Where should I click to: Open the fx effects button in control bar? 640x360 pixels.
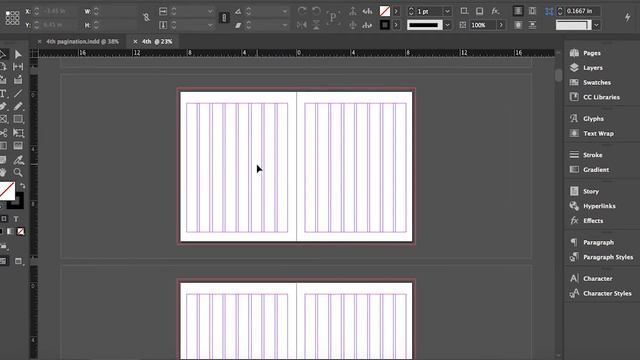tap(495, 11)
